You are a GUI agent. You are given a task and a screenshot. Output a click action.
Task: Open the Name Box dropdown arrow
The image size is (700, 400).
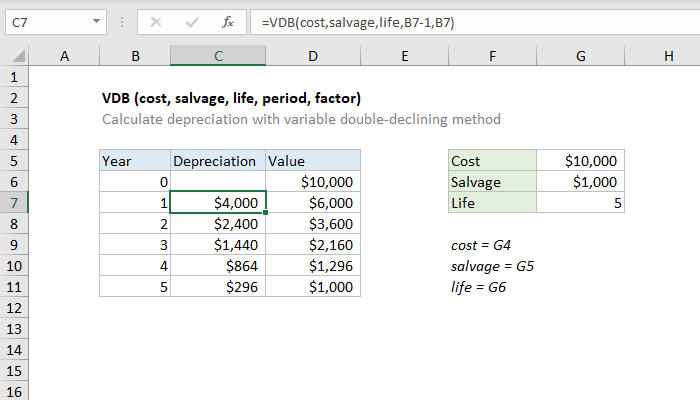[96, 21]
